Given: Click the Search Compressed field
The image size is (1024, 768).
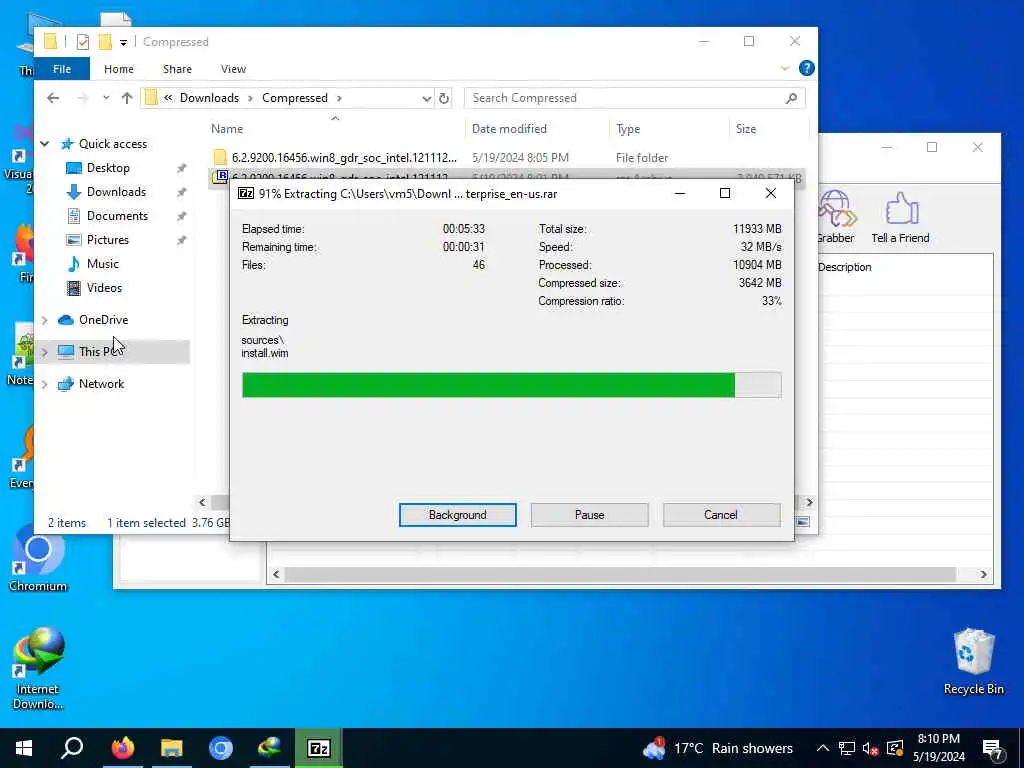Looking at the screenshot, I should pyautogui.click(x=634, y=98).
